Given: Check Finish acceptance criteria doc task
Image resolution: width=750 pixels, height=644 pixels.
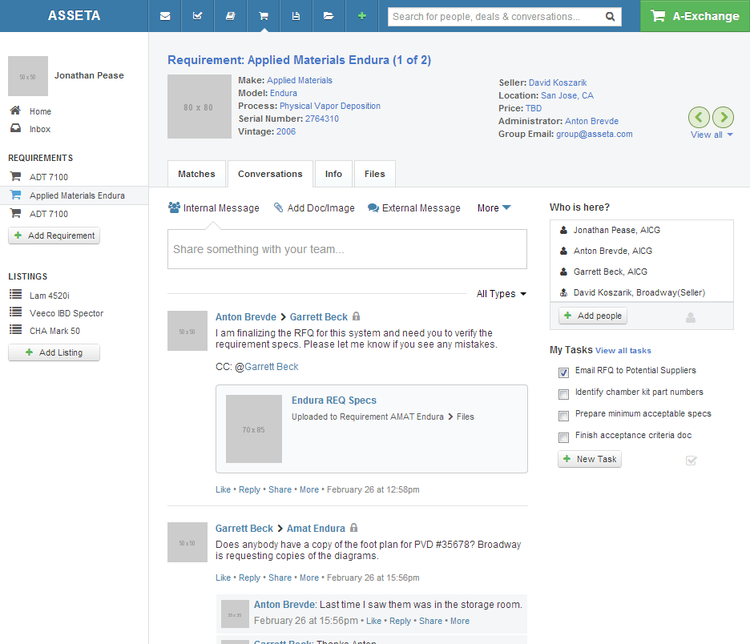Looking at the screenshot, I should tap(564, 437).
